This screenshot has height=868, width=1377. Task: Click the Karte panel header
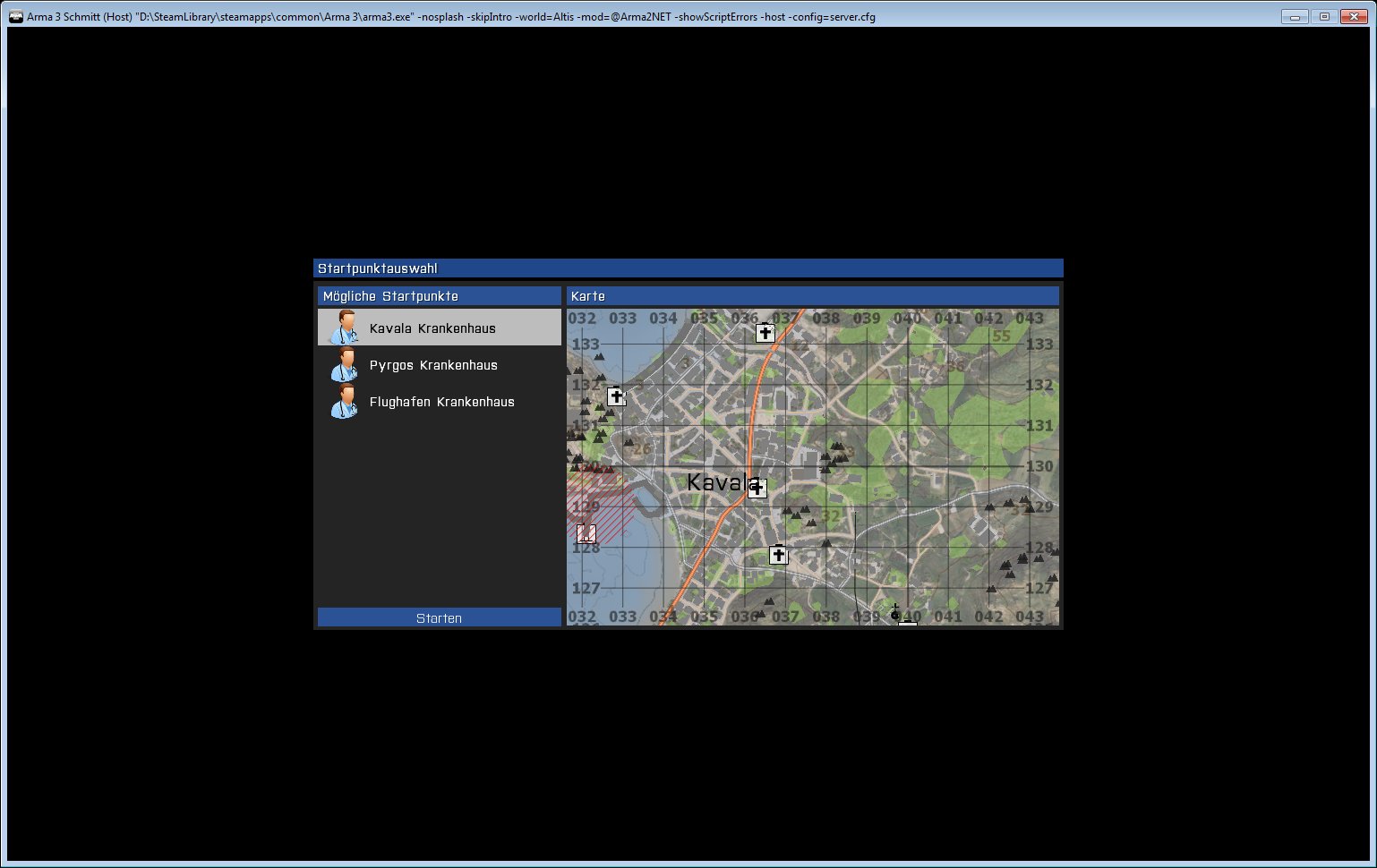coord(813,296)
